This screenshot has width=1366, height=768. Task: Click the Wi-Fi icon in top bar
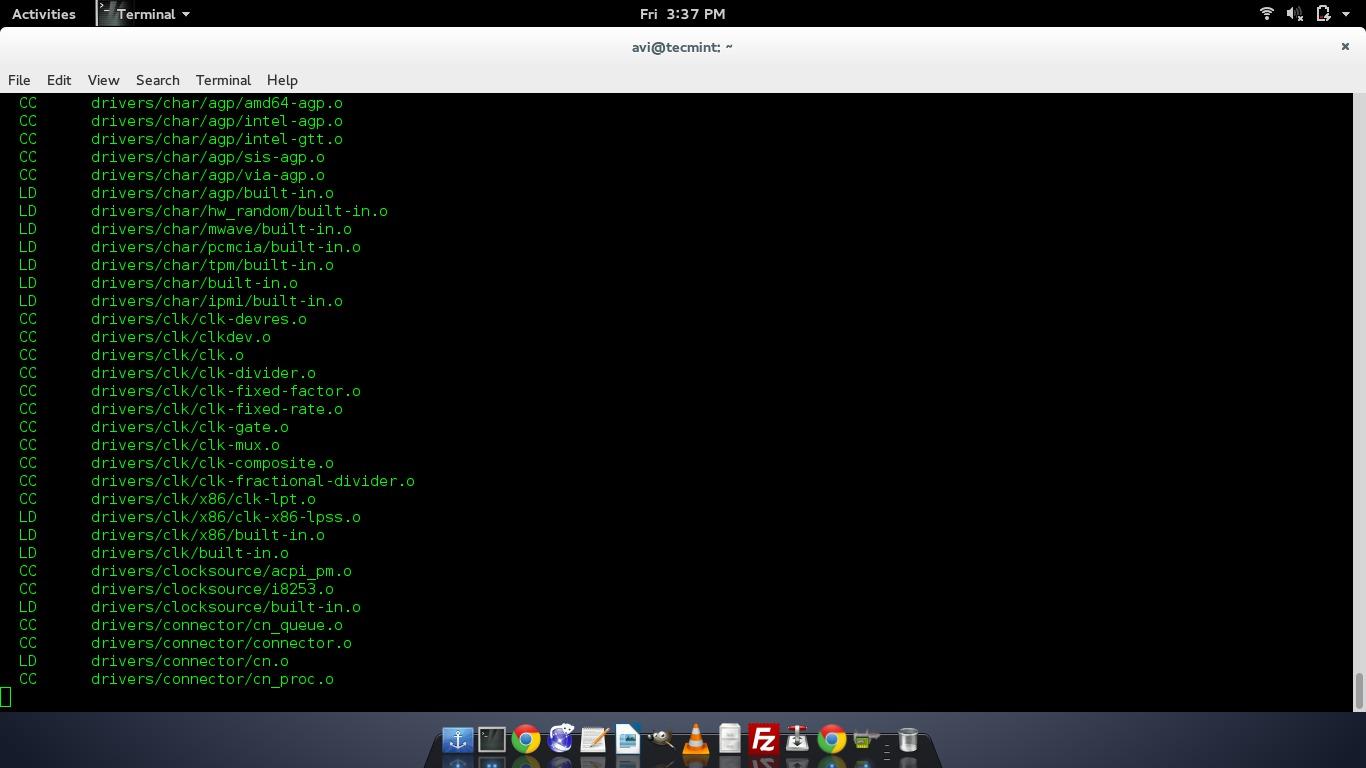(1266, 14)
